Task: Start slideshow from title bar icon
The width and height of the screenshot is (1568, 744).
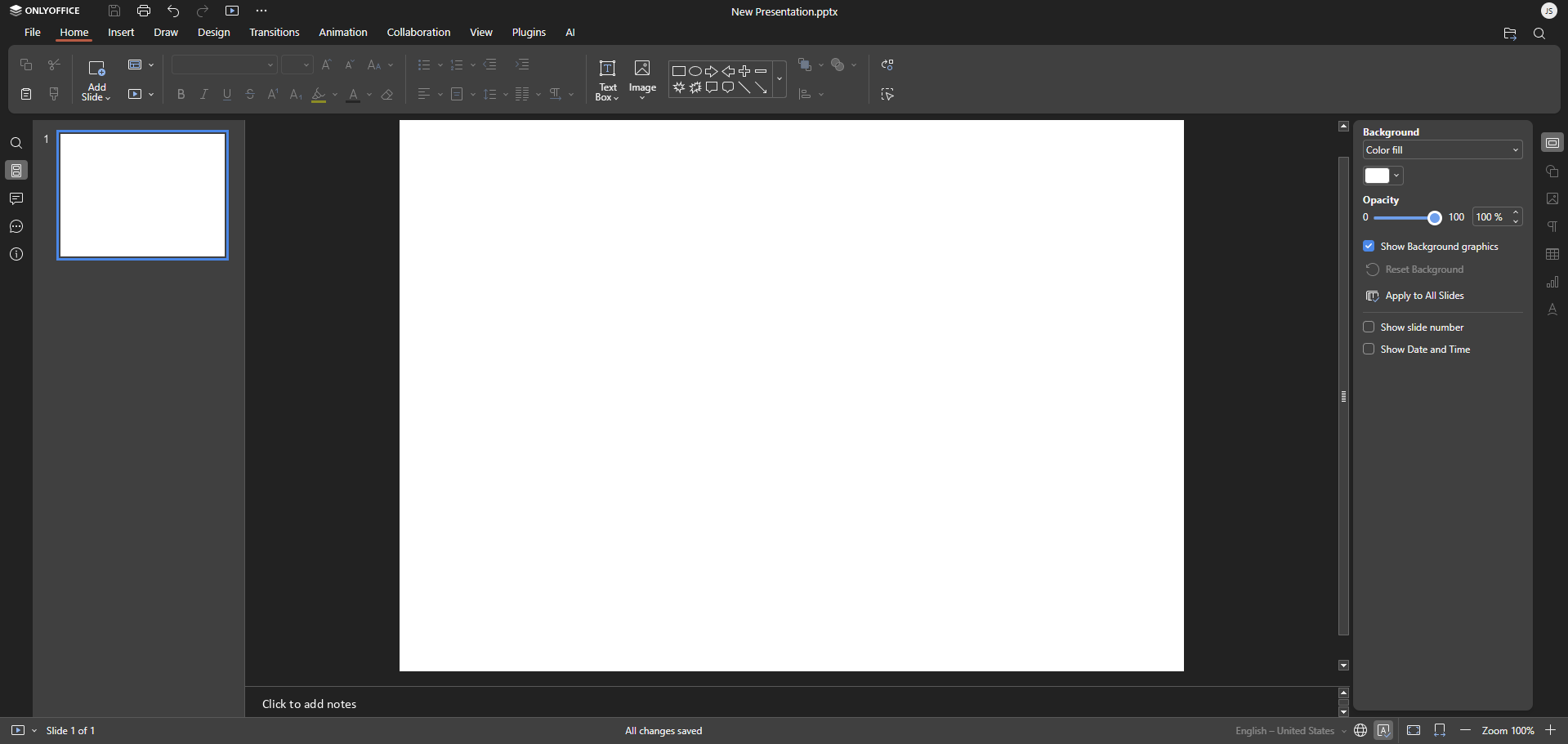Action: [x=232, y=11]
